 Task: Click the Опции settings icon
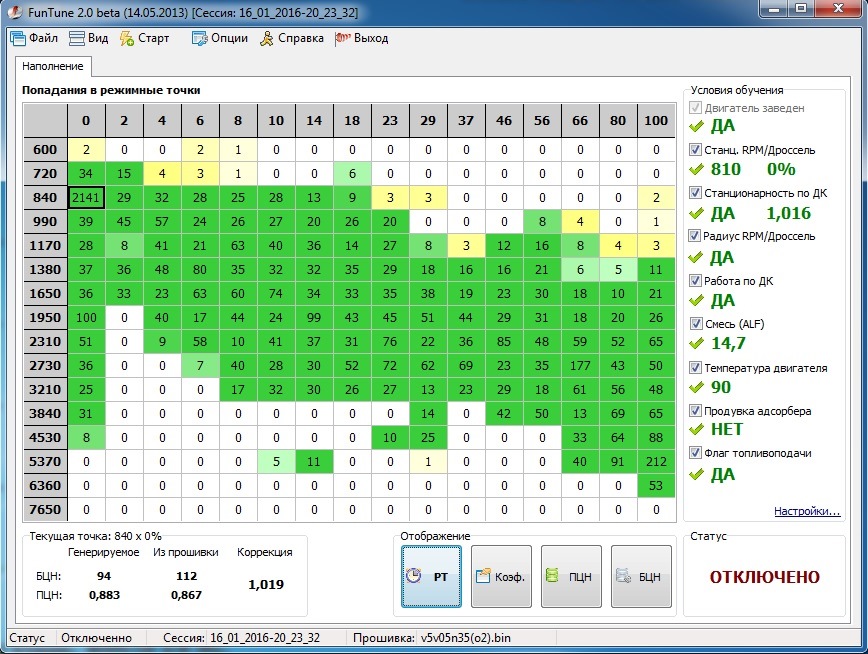[x=199, y=39]
